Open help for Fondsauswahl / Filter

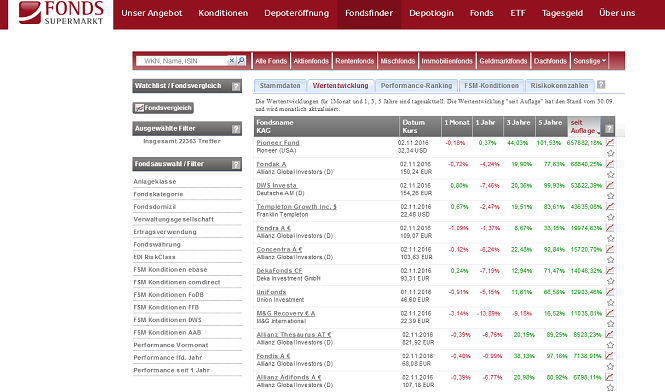[x=236, y=165]
